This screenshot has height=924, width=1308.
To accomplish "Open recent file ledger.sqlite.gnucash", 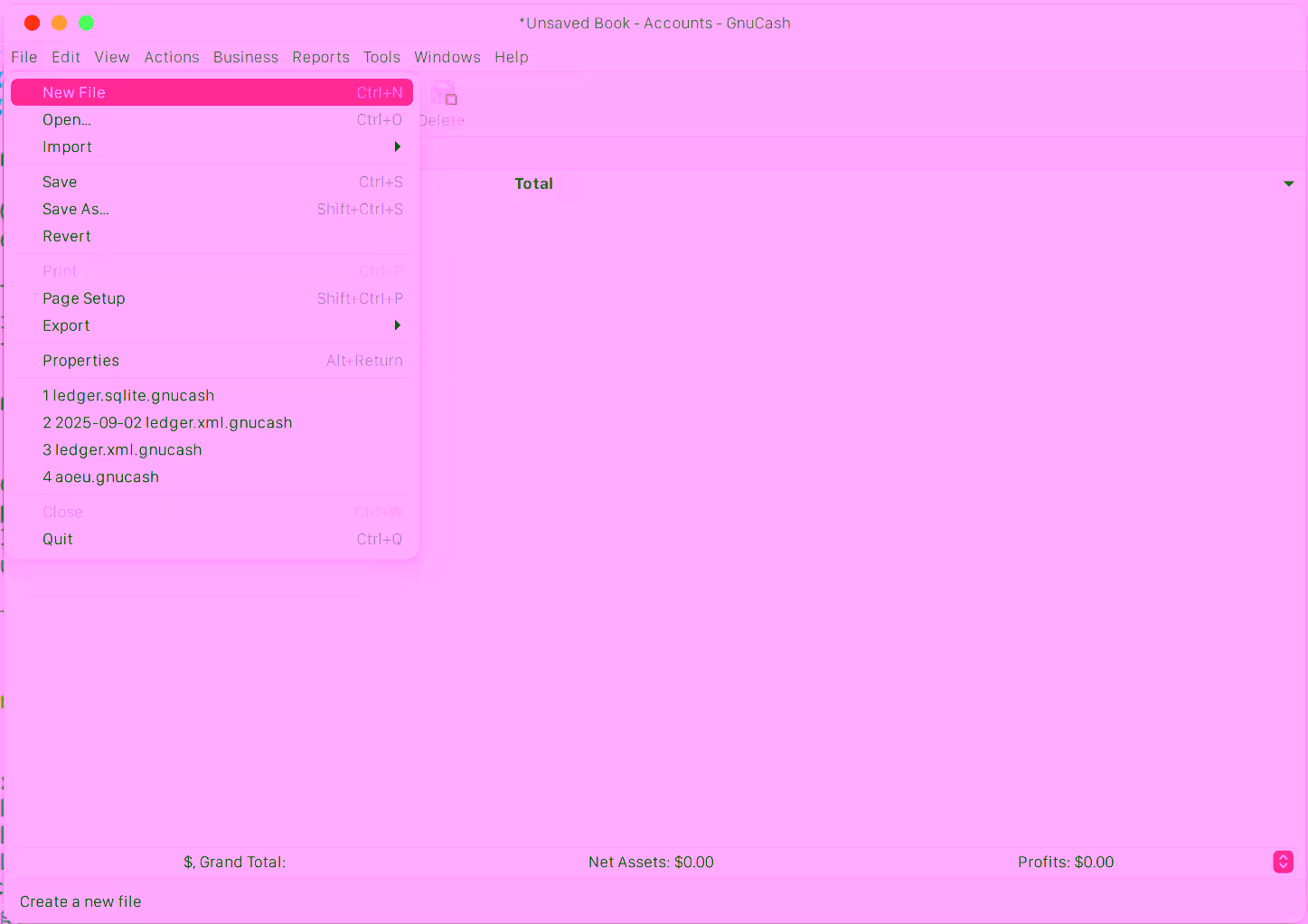I will point(128,396).
